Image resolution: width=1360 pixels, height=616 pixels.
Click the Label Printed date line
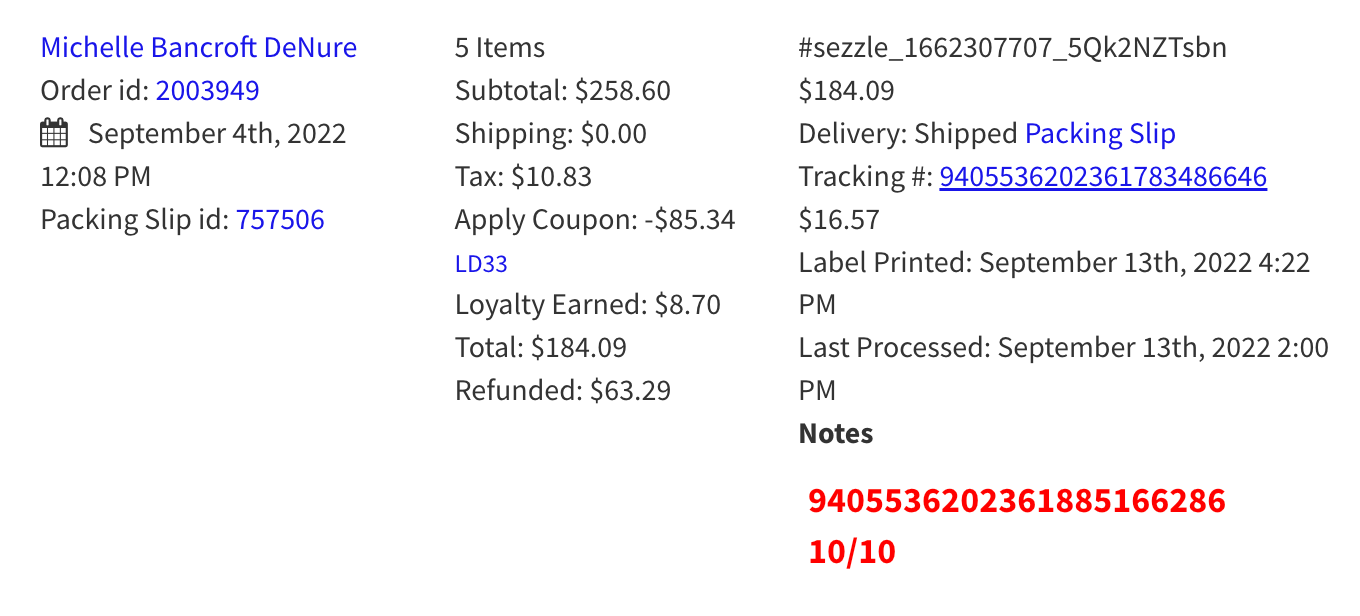tap(1055, 283)
